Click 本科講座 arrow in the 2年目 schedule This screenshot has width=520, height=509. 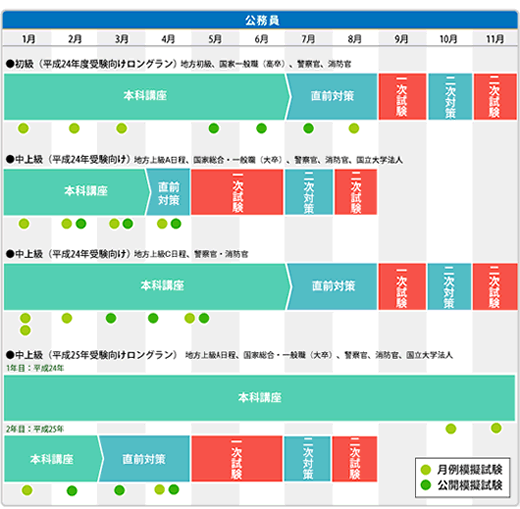coord(53,459)
